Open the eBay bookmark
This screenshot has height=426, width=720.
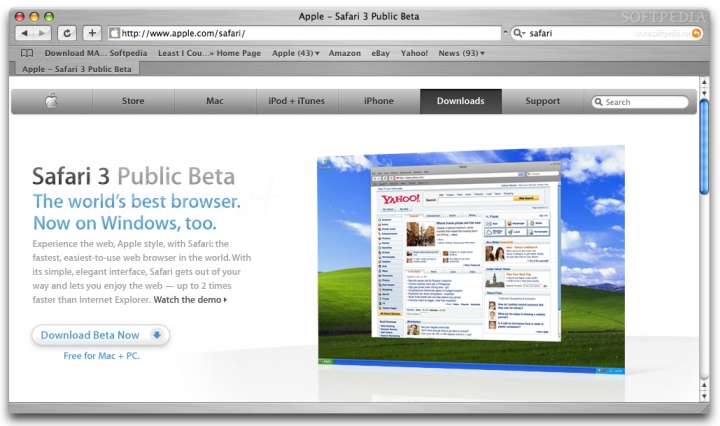381,53
